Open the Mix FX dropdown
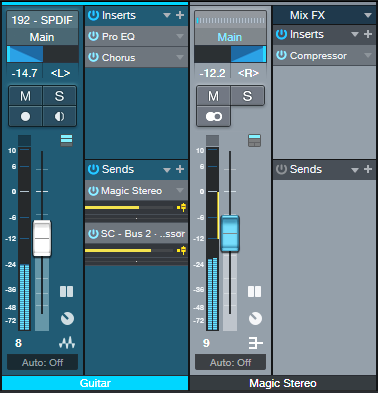Screen dimensions: 378x393 [368, 15]
